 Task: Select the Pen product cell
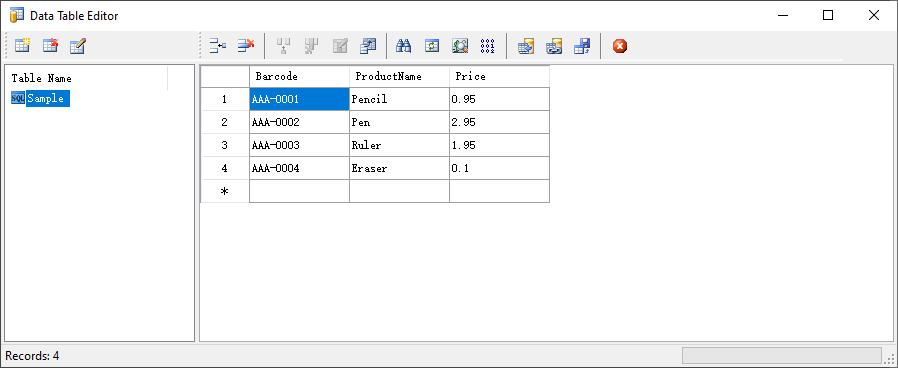coord(399,122)
